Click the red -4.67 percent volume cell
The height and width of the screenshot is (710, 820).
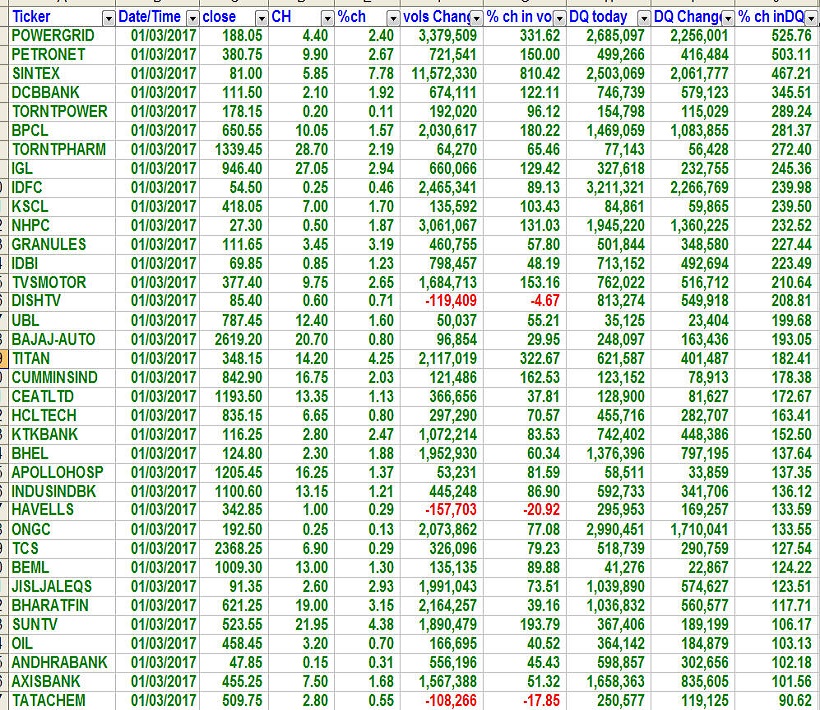525,301
